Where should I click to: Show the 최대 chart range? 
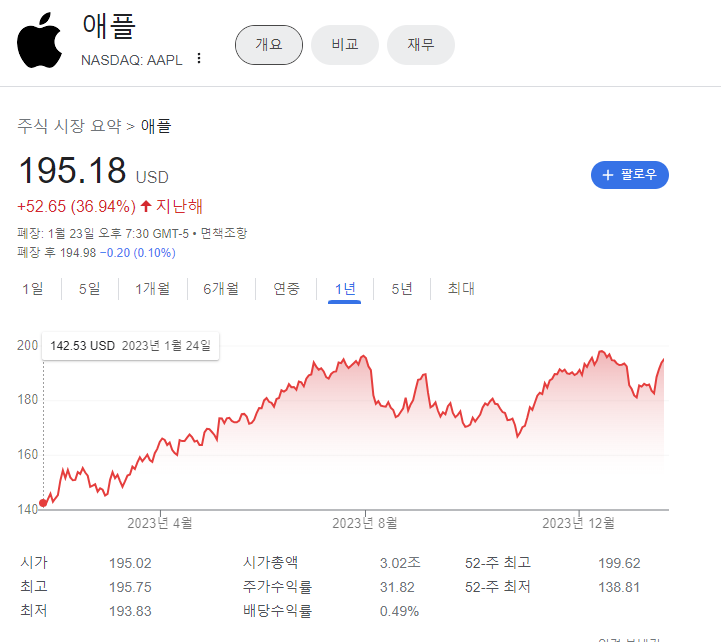(x=461, y=289)
